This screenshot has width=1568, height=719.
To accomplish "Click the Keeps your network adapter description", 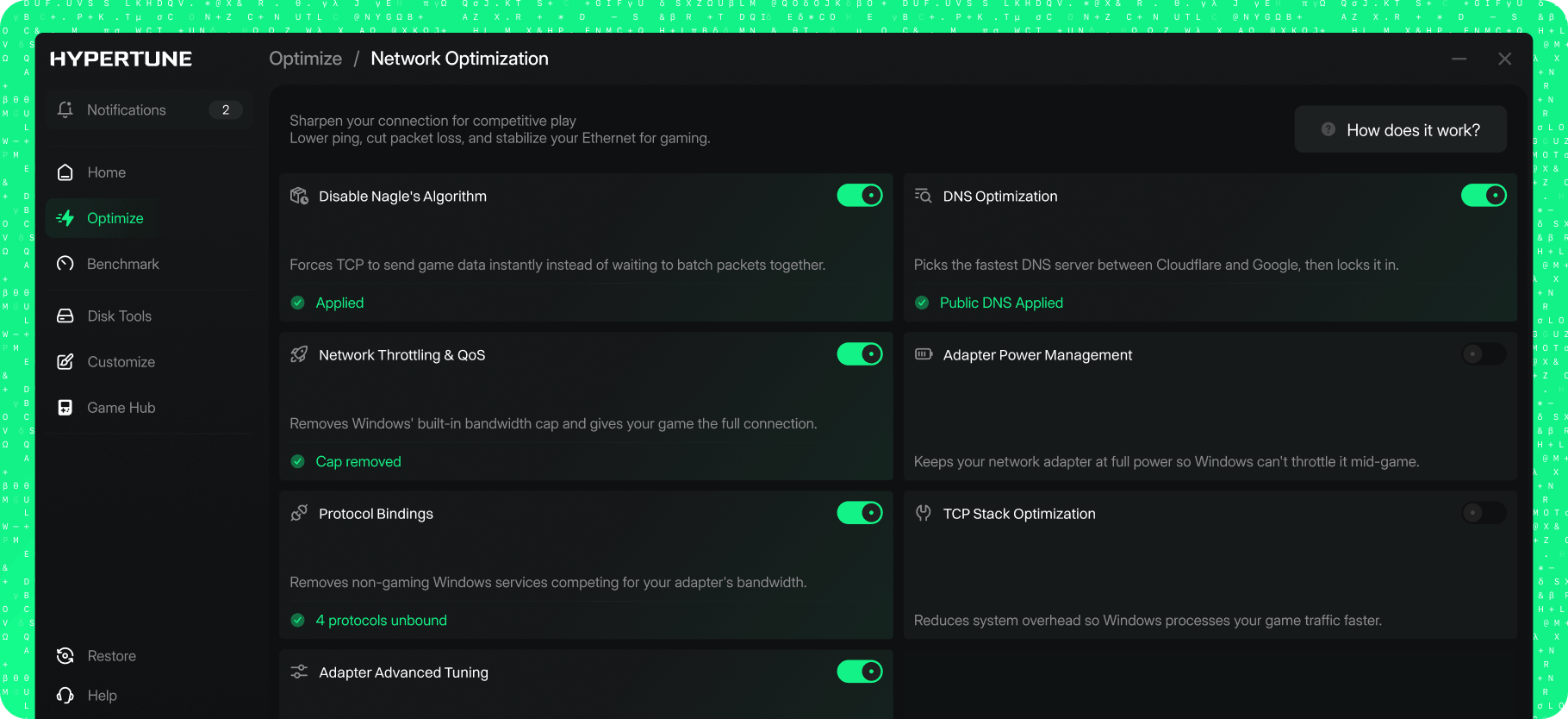I will (1167, 461).
